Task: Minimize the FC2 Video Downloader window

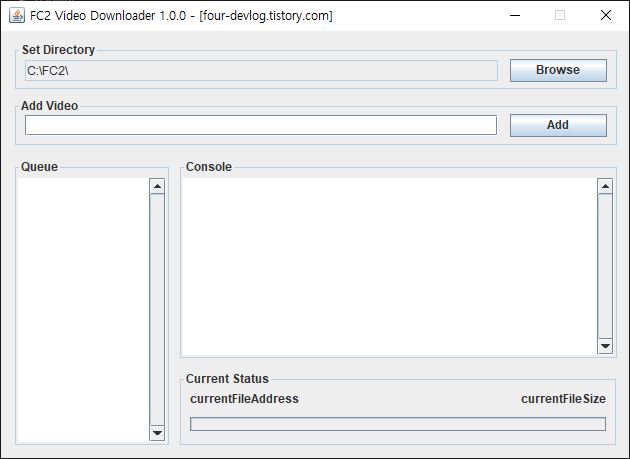Action: coord(515,15)
